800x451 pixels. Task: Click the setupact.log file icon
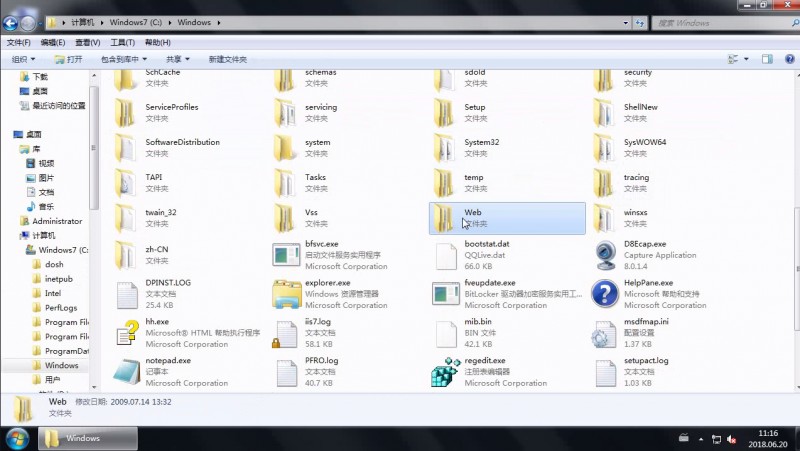[x=606, y=372]
